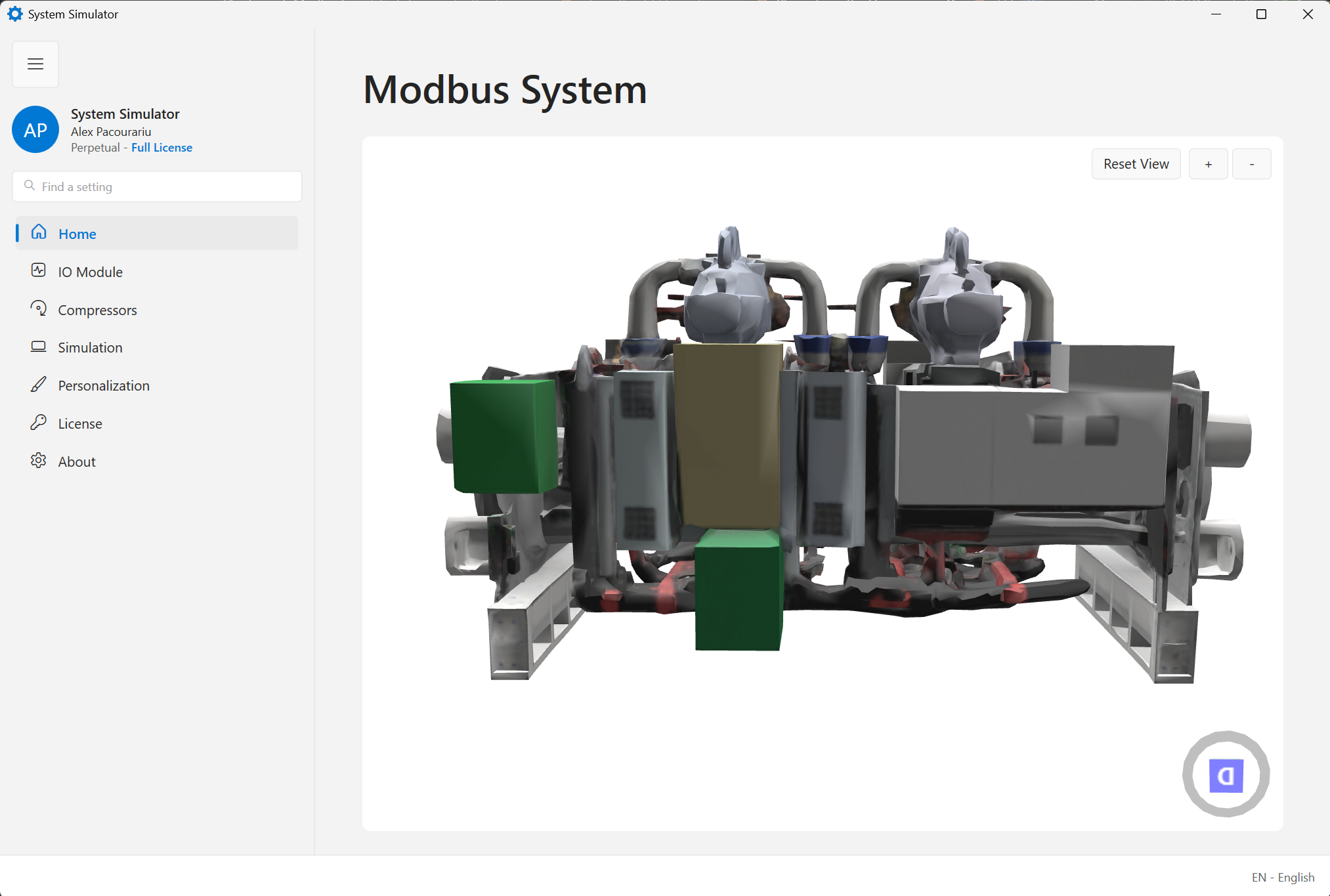This screenshot has width=1330, height=896.
Task: Click the purple view orientation cube
Action: click(1226, 775)
